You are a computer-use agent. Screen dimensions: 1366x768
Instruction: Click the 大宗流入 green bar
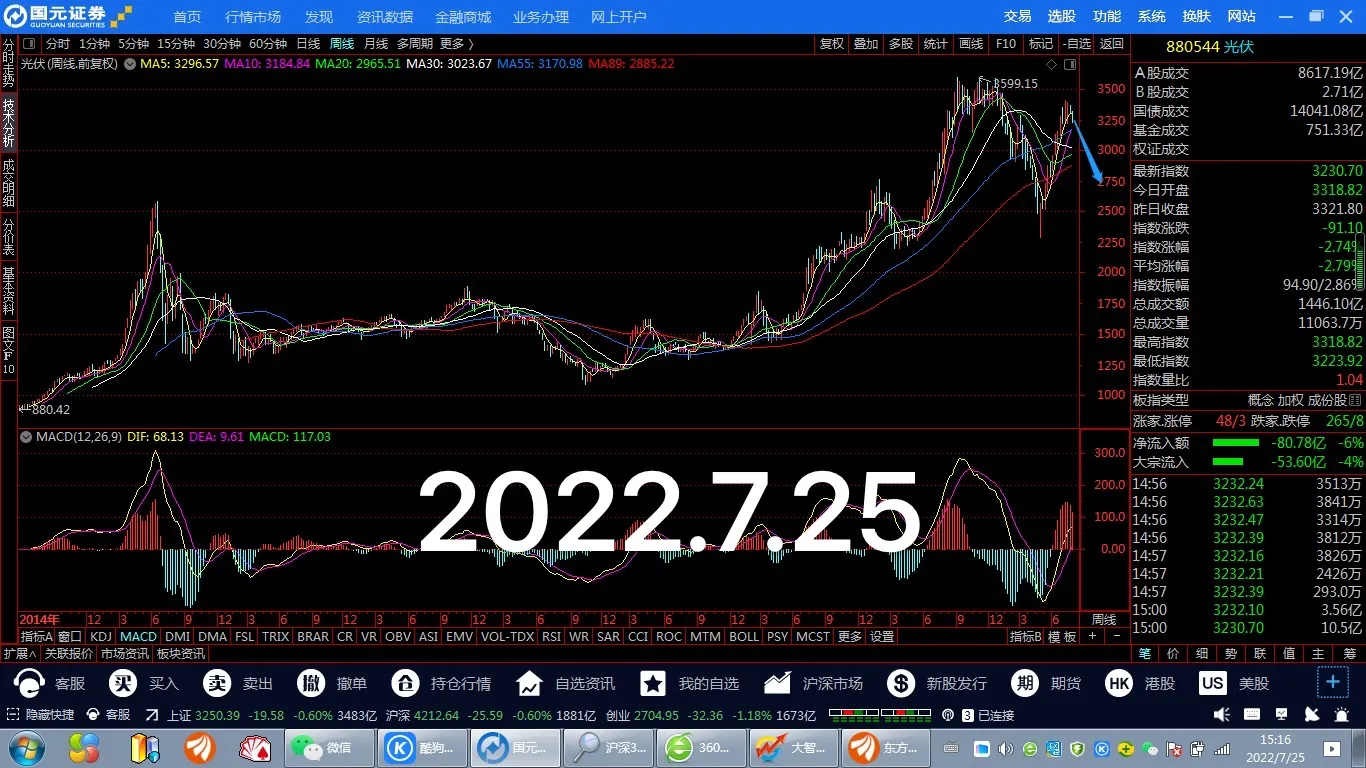[x=1228, y=461]
